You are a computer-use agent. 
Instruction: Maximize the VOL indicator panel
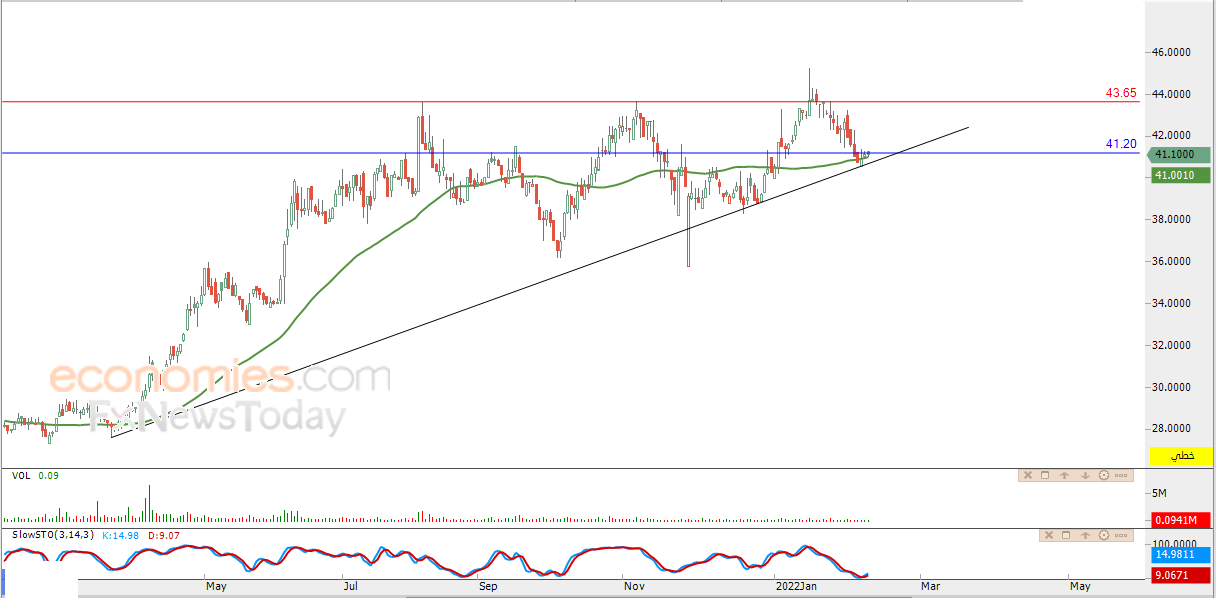coord(1045,475)
